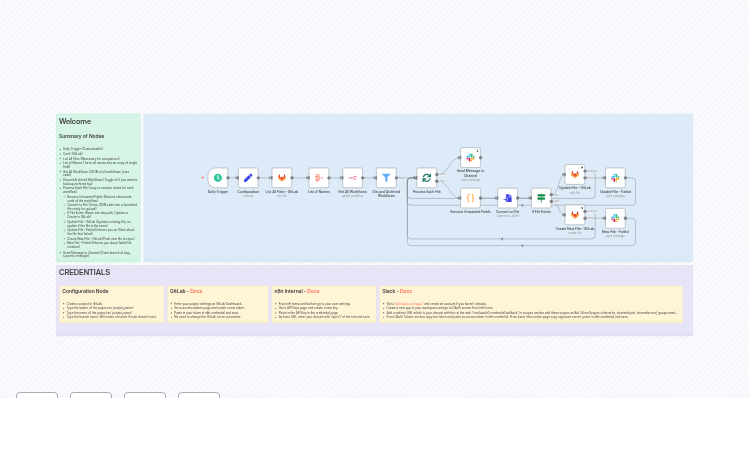Select the Configuration Node credentials note
This screenshot has width=749, height=450.
click(110, 304)
